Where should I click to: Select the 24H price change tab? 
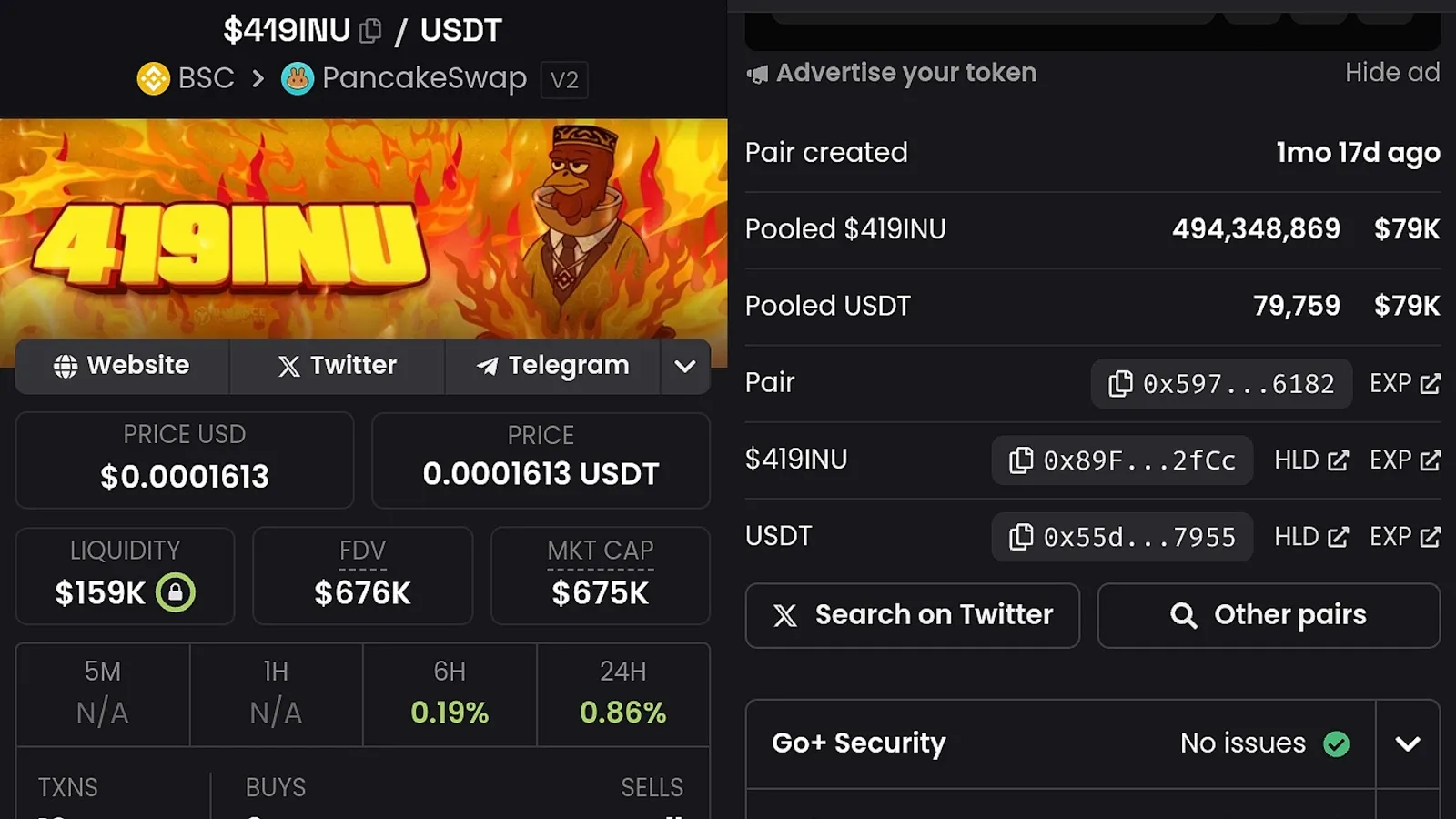click(x=623, y=693)
